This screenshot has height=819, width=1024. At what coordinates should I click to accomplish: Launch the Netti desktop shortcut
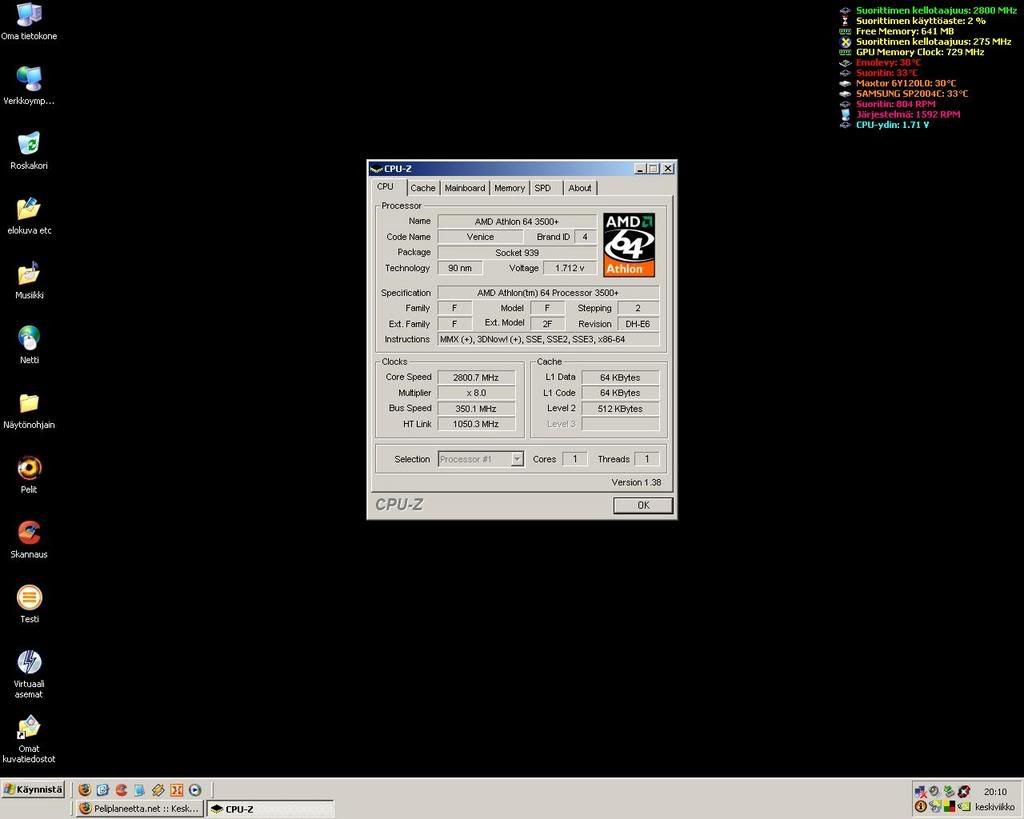(x=29, y=339)
